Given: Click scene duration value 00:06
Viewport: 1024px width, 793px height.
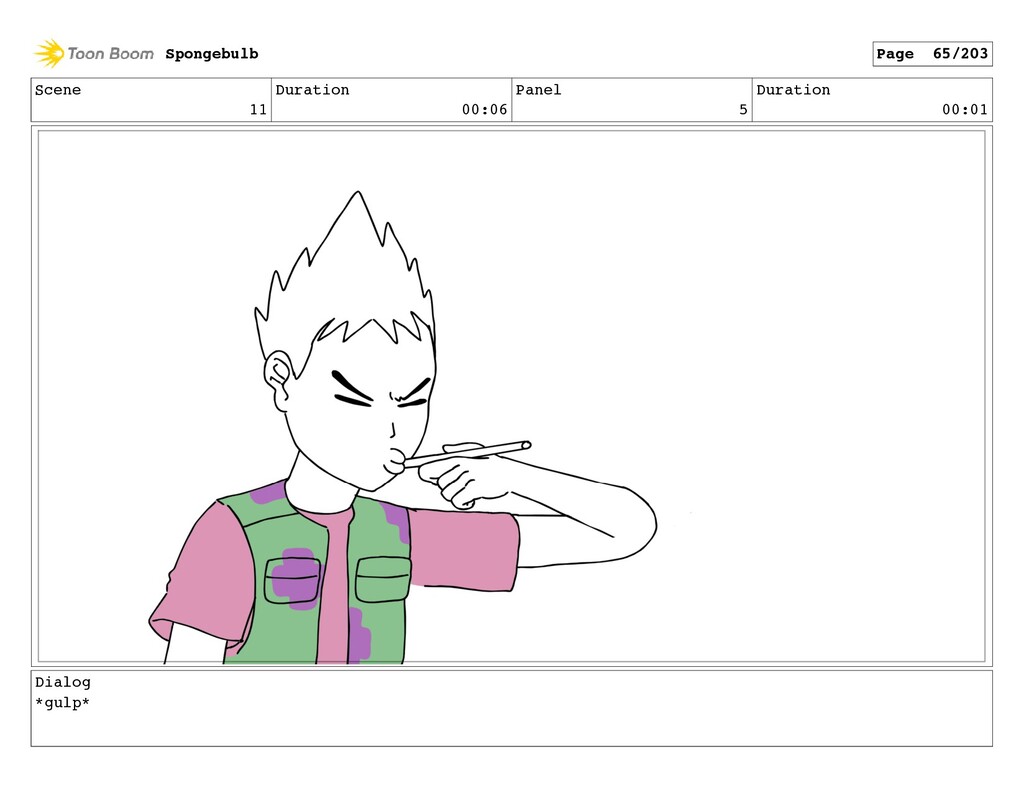Looking at the screenshot, I should click(484, 109).
